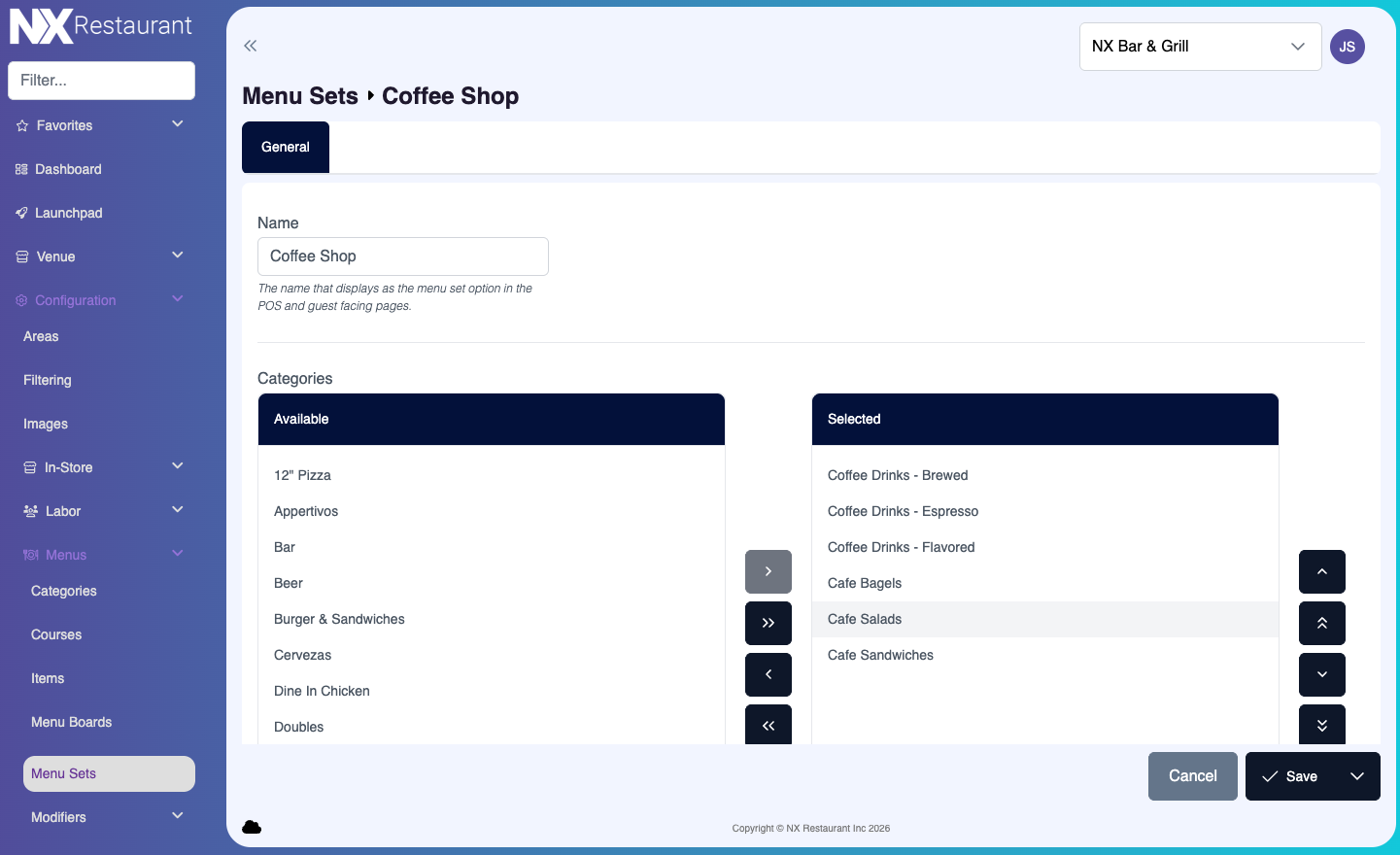Move all categories back to Available
This screenshot has height=855, width=1400.
(x=768, y=725)
